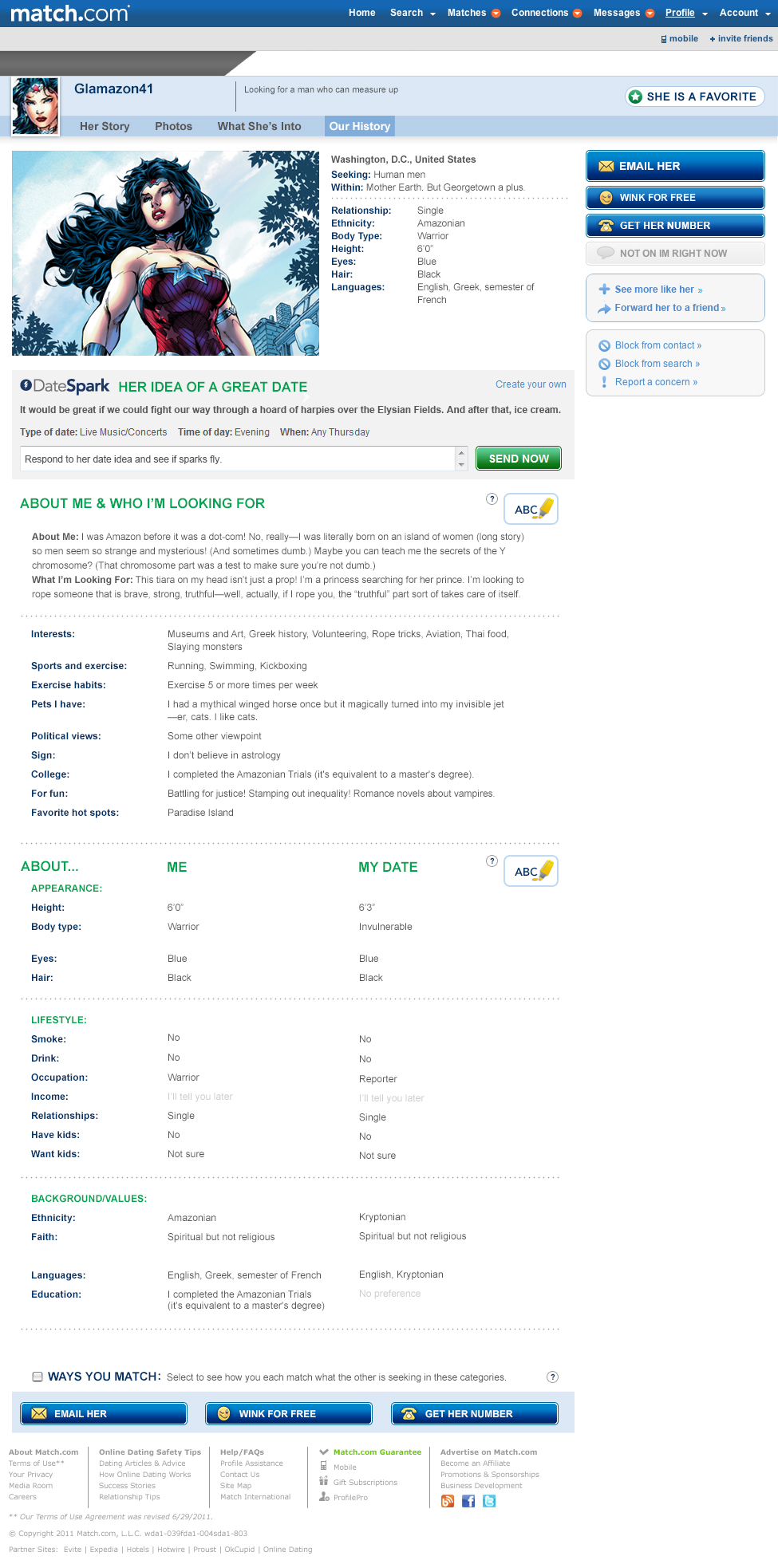Open the large Wonder Woman profile photo

tap(165, 253)
